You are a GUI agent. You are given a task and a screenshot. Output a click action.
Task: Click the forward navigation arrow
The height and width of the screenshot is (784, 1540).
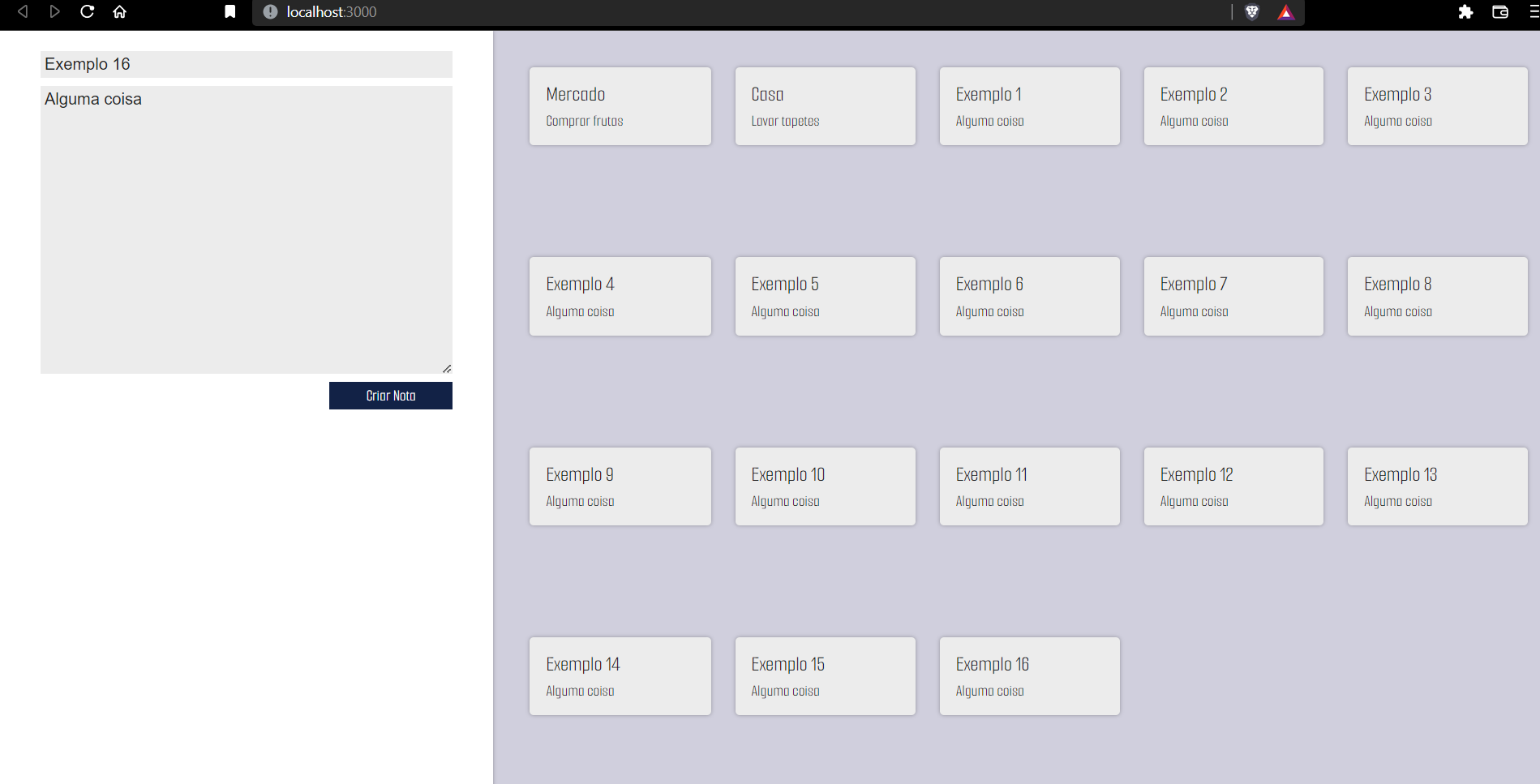(x=54, y=12)
